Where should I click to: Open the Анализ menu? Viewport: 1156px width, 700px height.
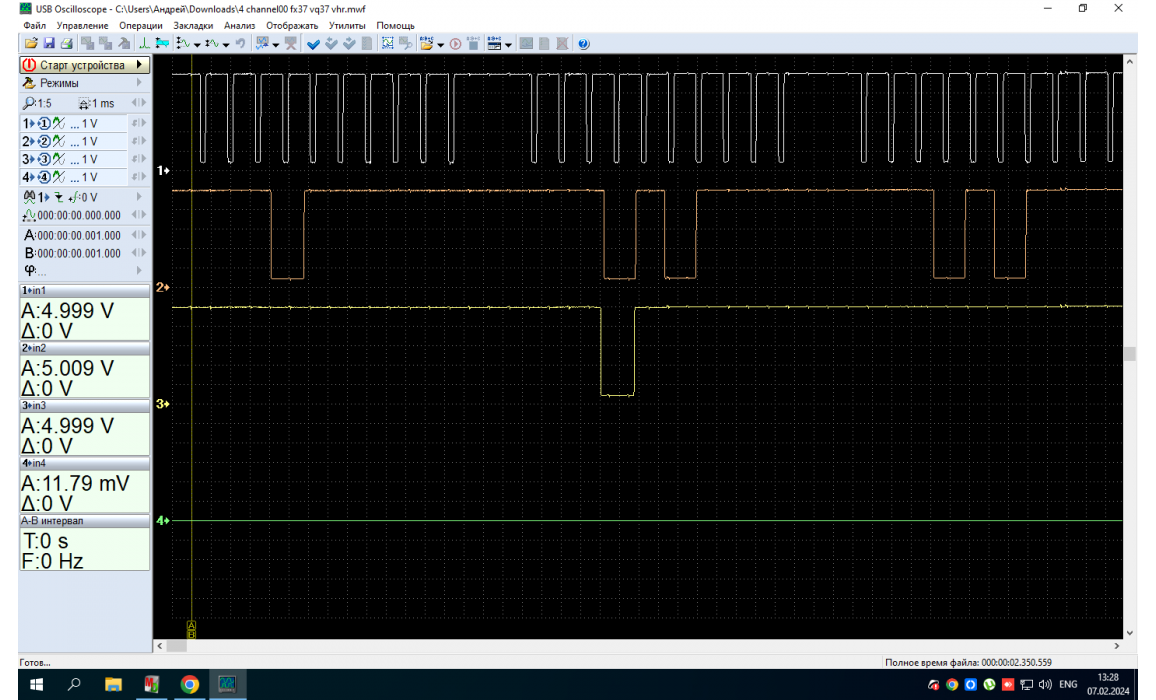[239, 25]
